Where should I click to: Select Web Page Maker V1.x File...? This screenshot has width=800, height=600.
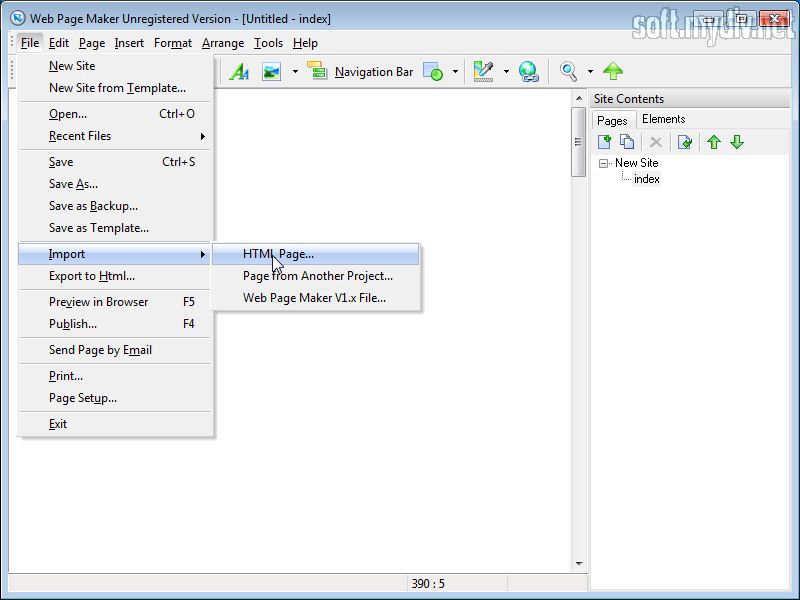coord(316,298)
